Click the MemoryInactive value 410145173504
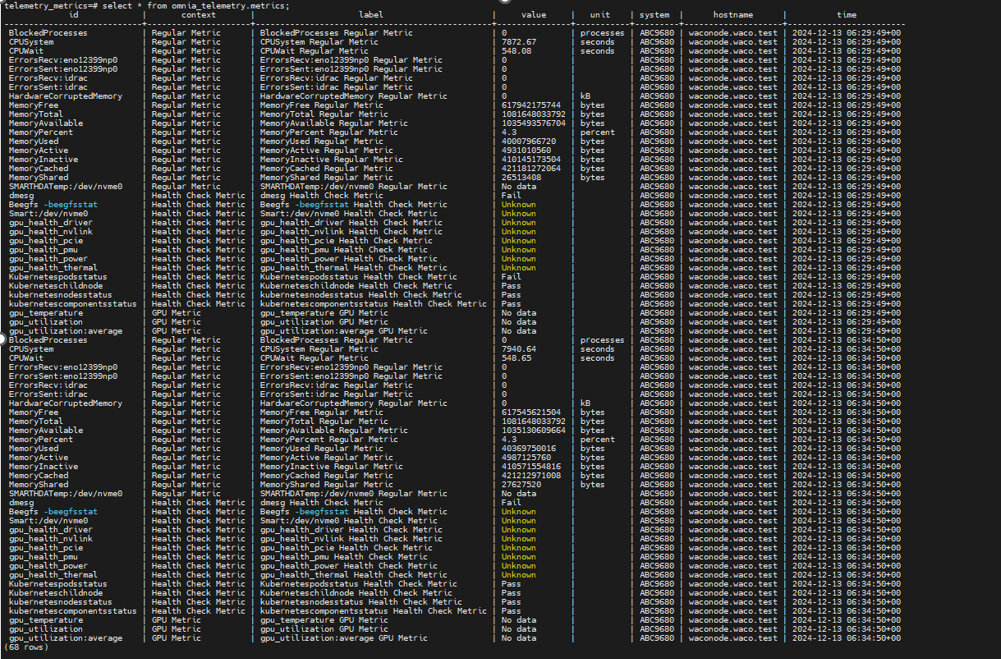Viewport: 1001px width, 659px height. [531, 160]
